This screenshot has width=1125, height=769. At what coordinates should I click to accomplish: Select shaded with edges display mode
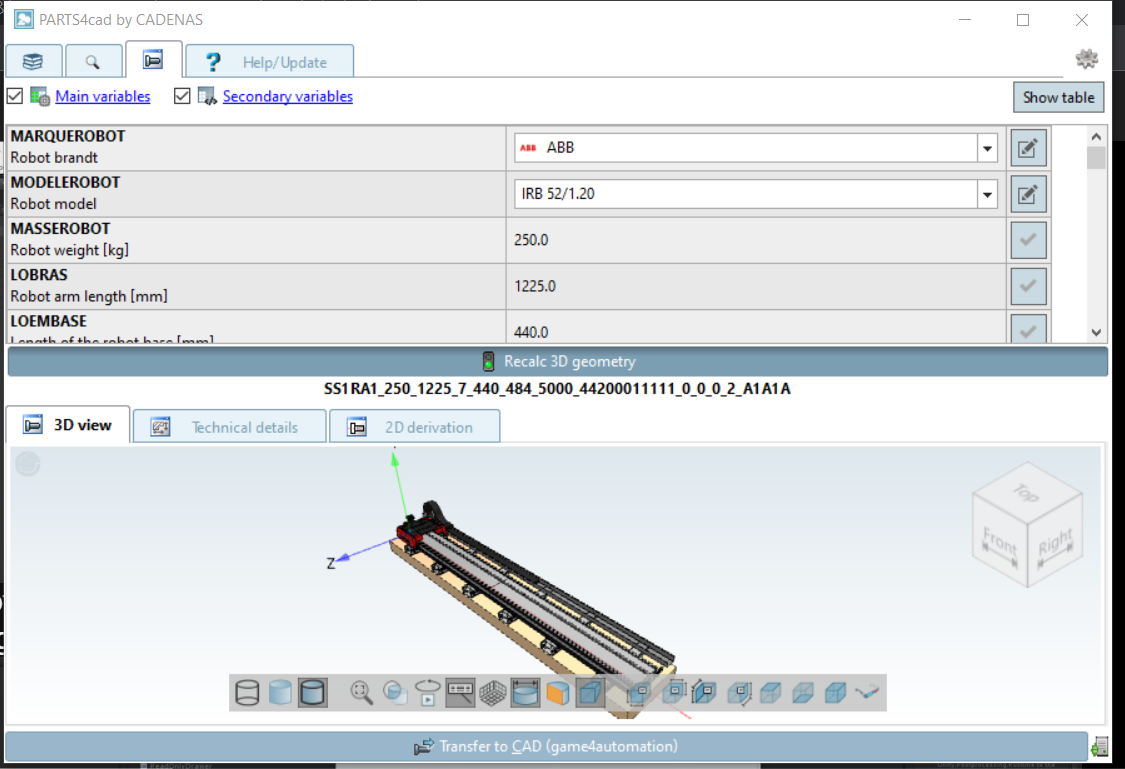click(313, 693)
